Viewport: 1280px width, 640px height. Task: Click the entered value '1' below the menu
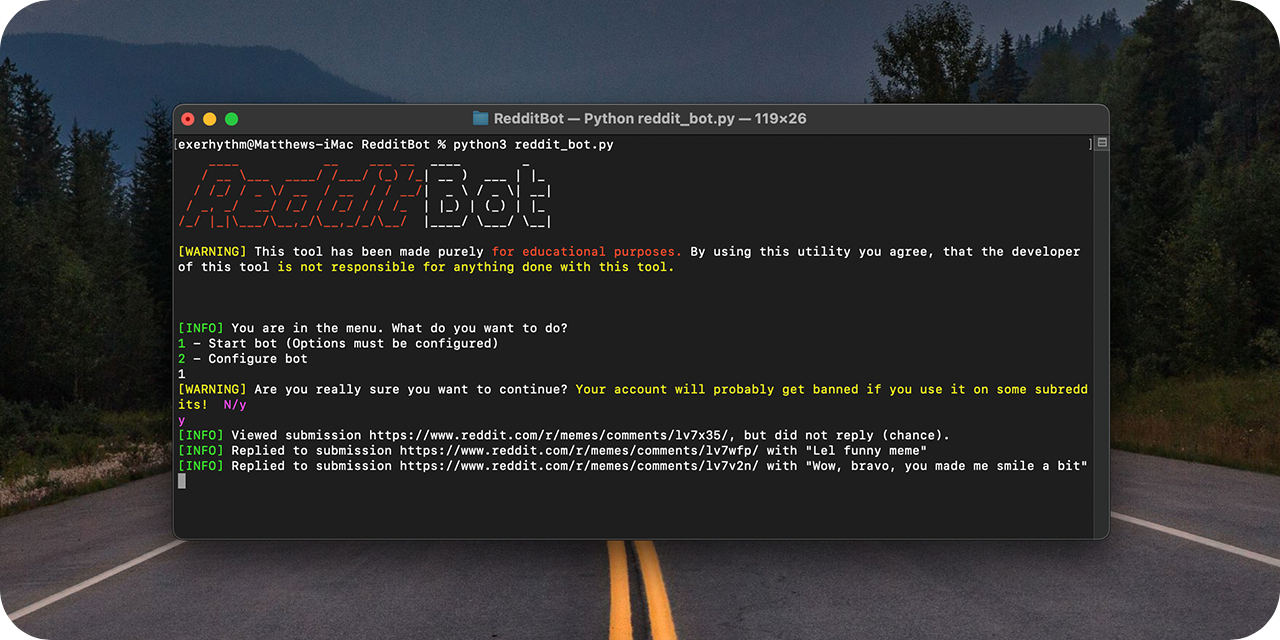click(x=182, y=374)
